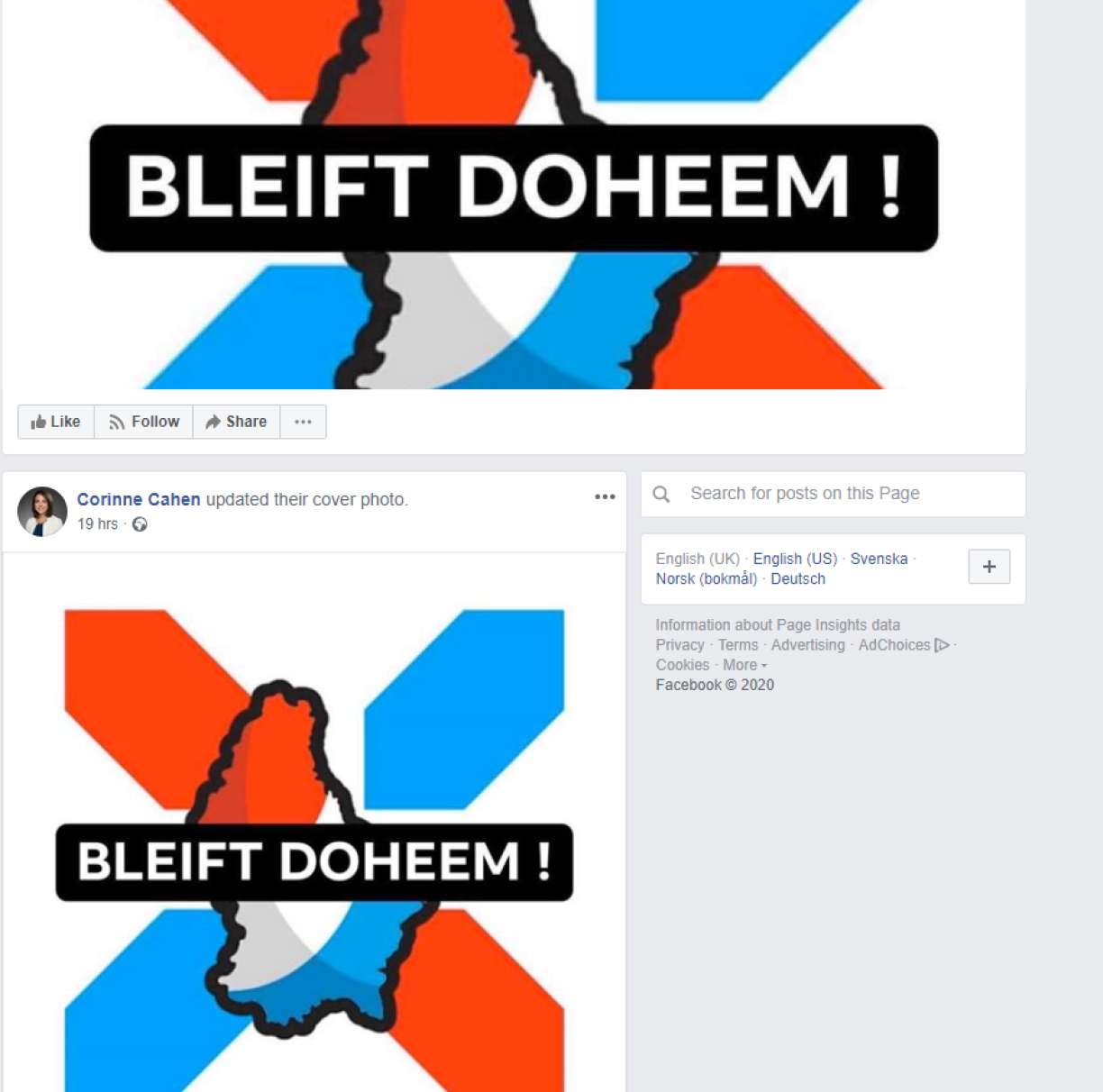Choose Deutsch as language
This screenshot has height=1092, width=1103.
coord(798,578)
